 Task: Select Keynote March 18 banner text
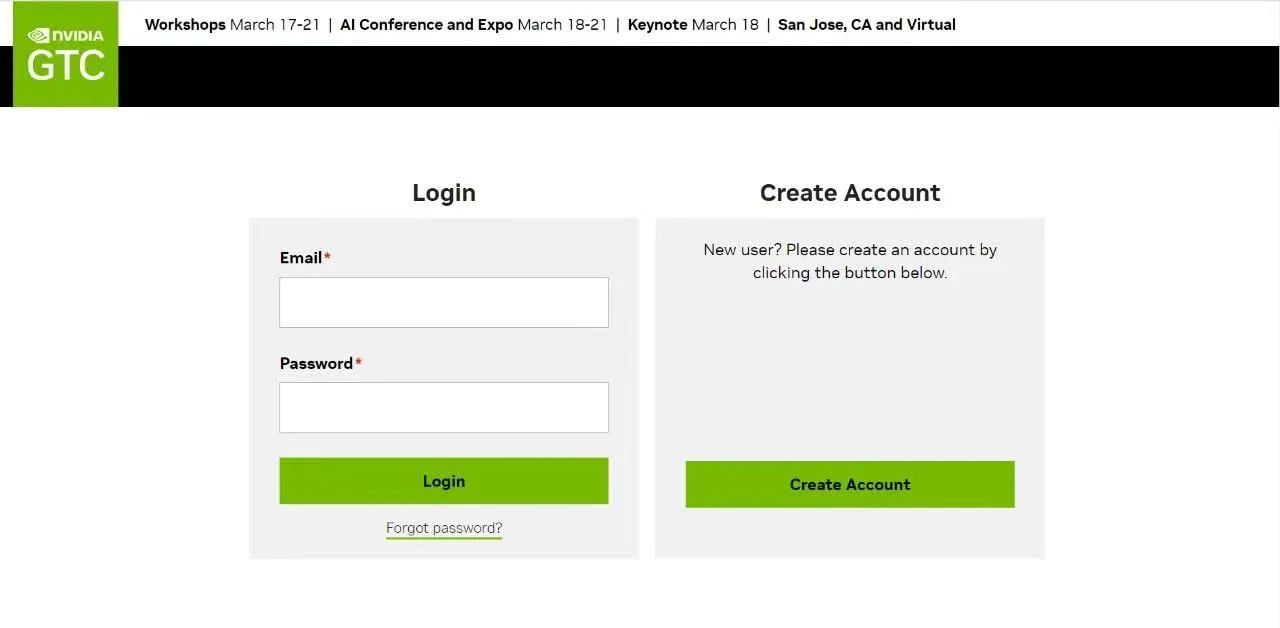(x=693, y=24)
